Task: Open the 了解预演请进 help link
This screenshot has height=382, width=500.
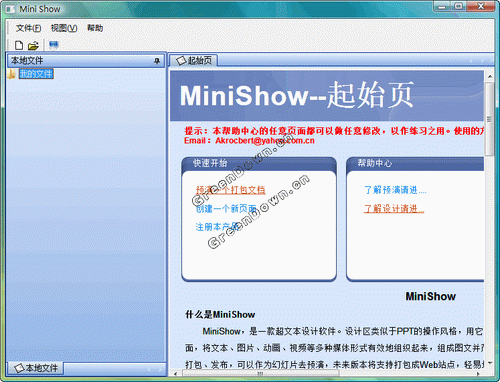Action: coord(395,190)
